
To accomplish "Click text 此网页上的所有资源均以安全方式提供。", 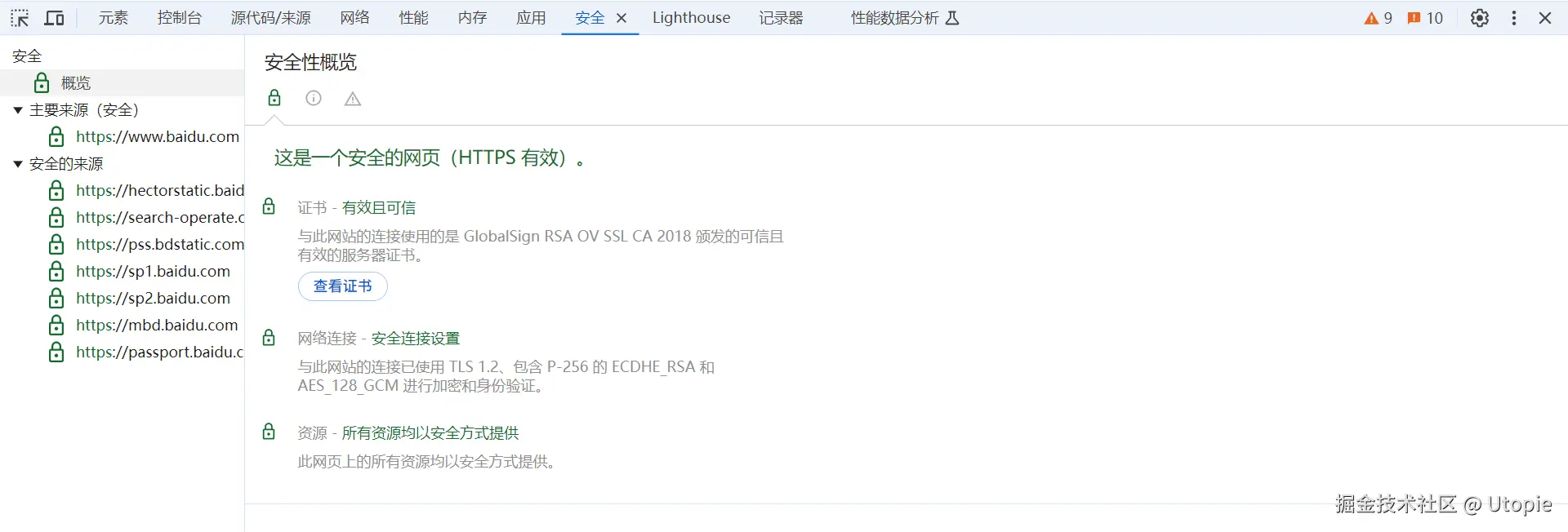I will pos(427,462).
